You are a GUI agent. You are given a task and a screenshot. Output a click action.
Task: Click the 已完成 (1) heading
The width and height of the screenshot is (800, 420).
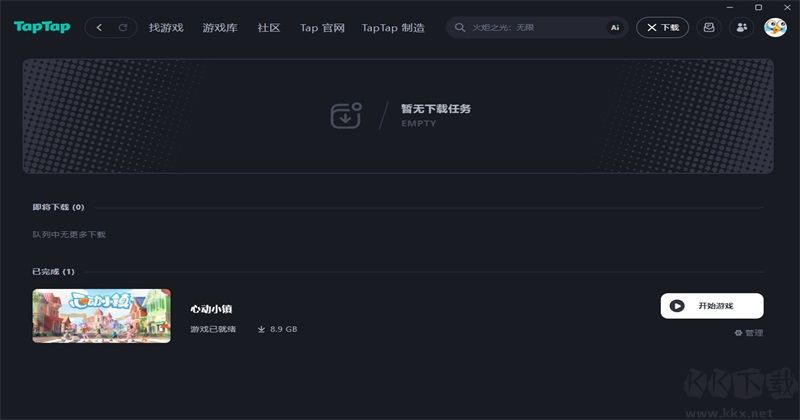[53, 271]
